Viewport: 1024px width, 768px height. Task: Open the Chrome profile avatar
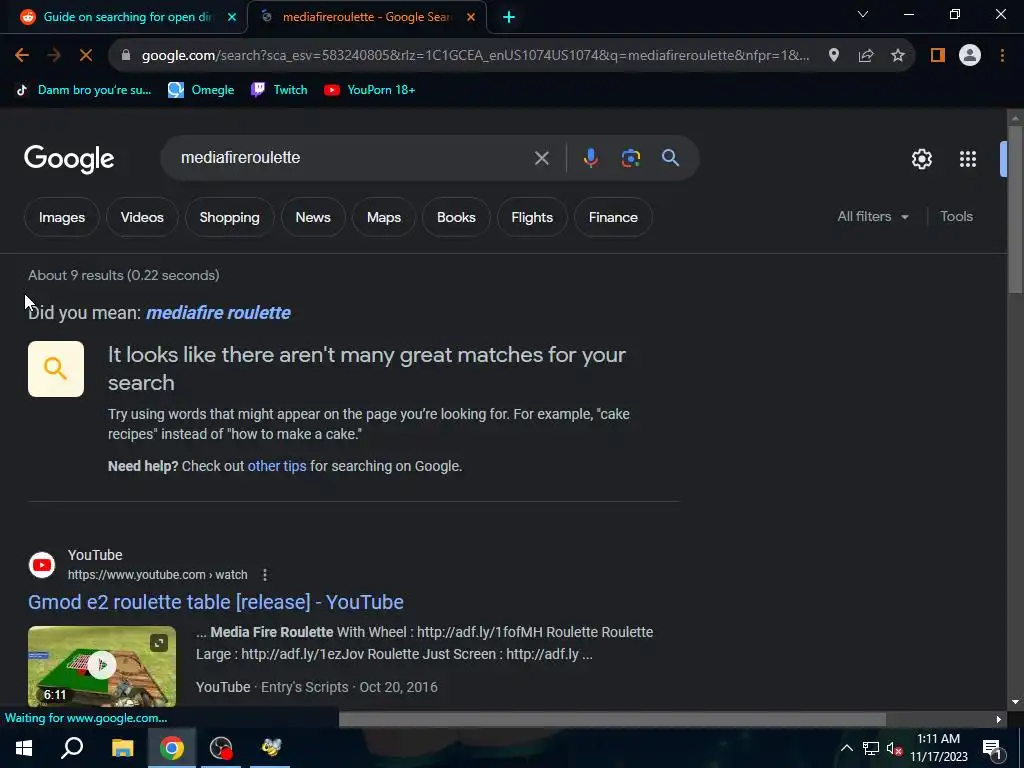(970, 56)
